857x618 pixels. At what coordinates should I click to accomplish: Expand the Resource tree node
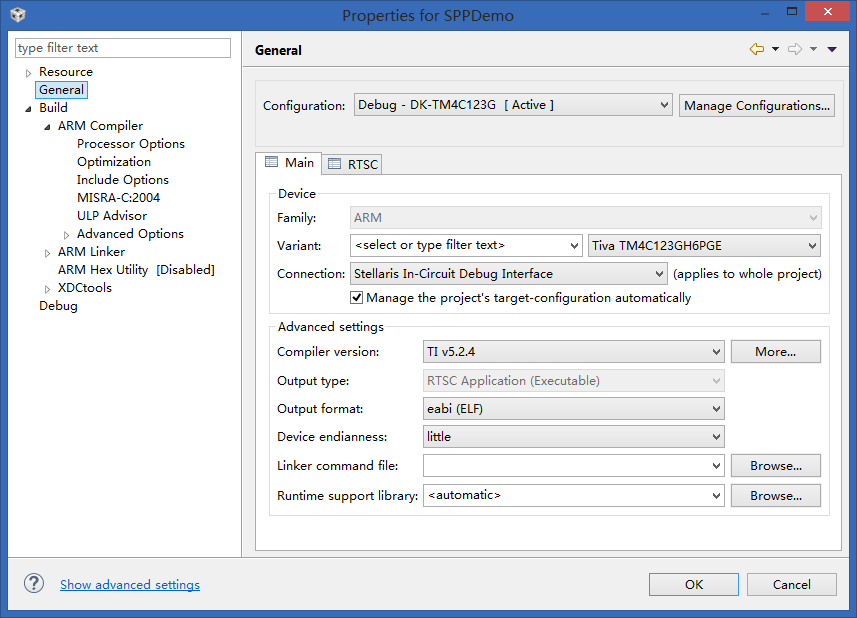[x=28, y=72]
